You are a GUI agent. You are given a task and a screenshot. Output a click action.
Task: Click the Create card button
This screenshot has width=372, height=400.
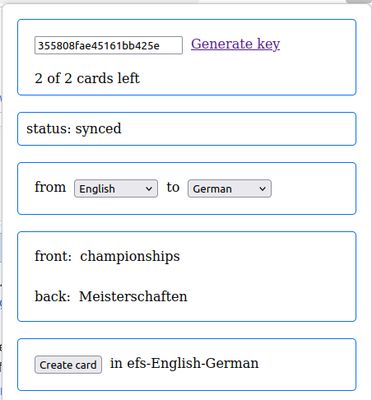(68, 365)
